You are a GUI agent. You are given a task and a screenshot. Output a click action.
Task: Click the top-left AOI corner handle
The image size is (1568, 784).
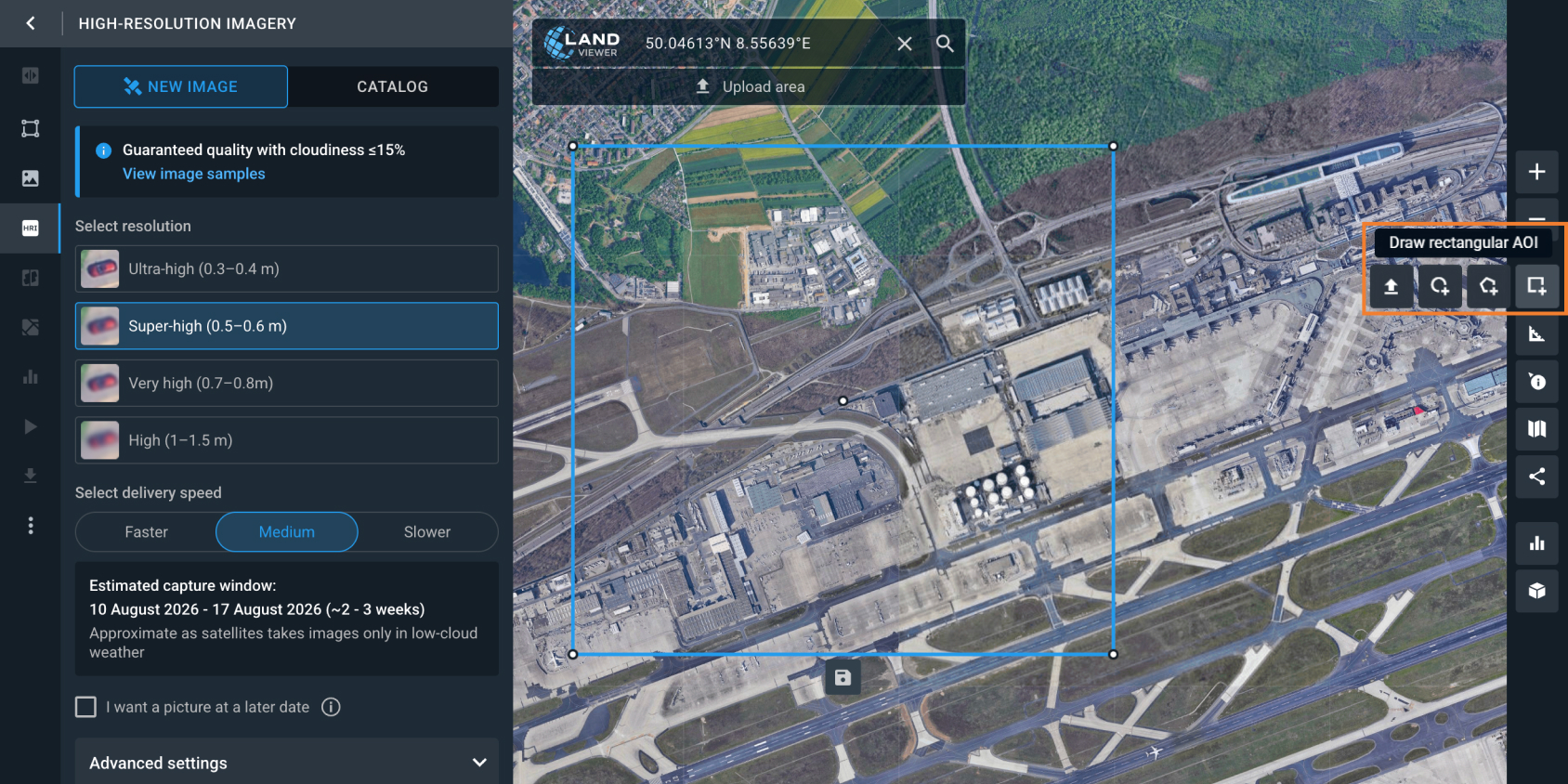pos(573,146)
